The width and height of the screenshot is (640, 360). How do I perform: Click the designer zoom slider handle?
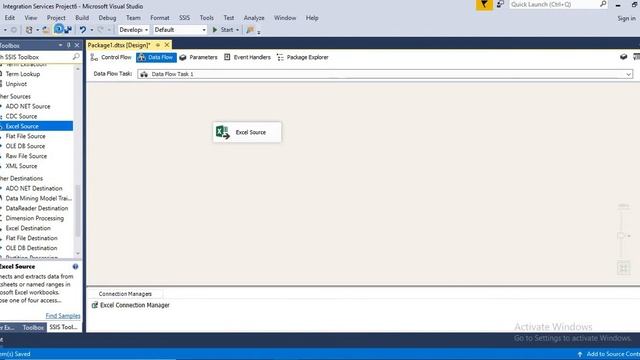click(621, 236)
